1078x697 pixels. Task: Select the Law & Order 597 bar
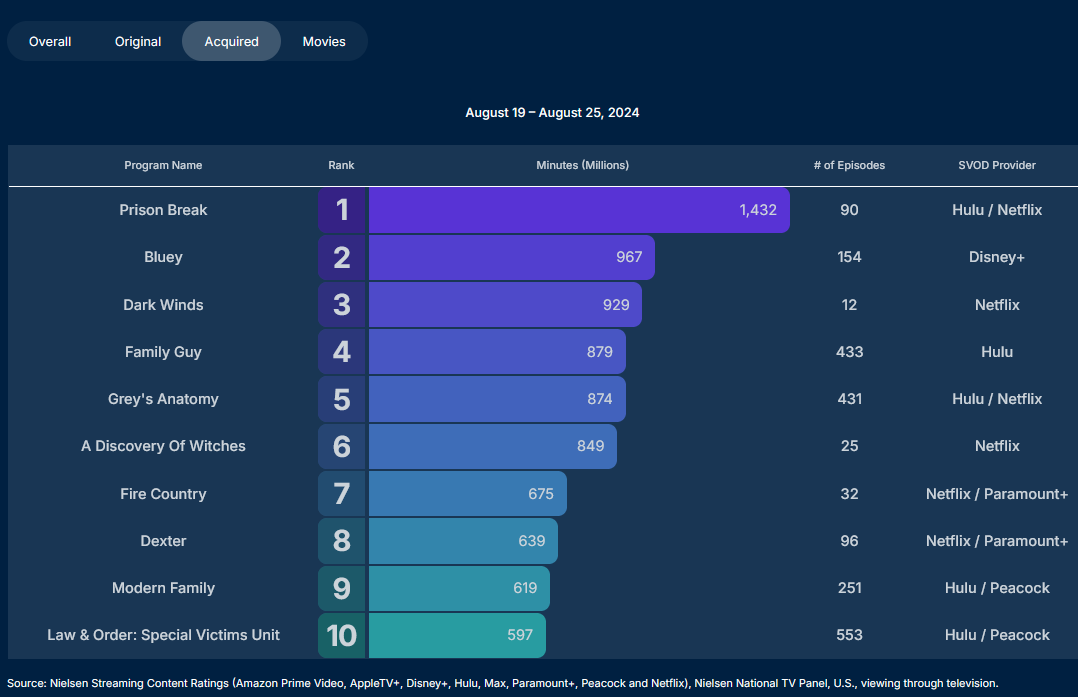click(x=457, y=635)
